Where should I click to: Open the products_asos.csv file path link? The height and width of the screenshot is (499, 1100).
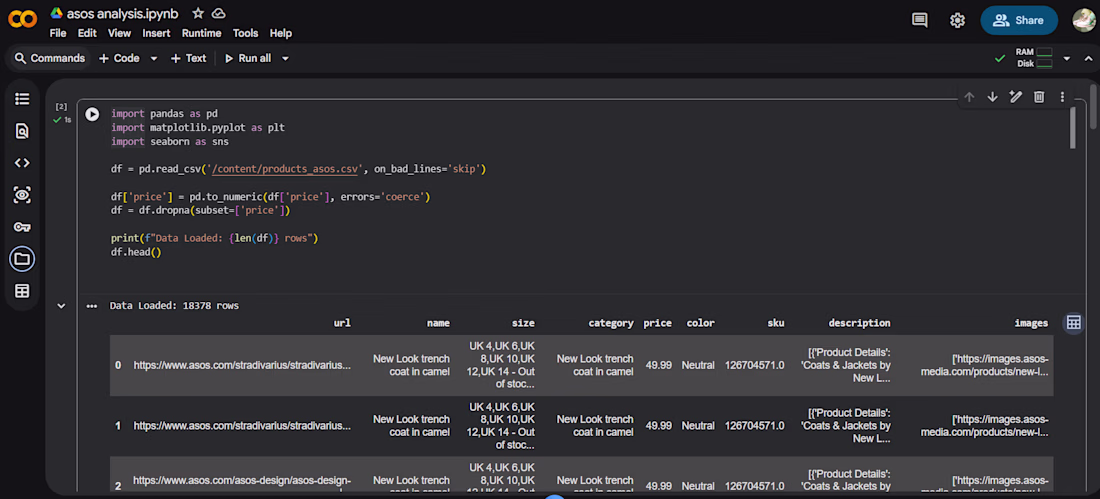click(x=284, y=169)
